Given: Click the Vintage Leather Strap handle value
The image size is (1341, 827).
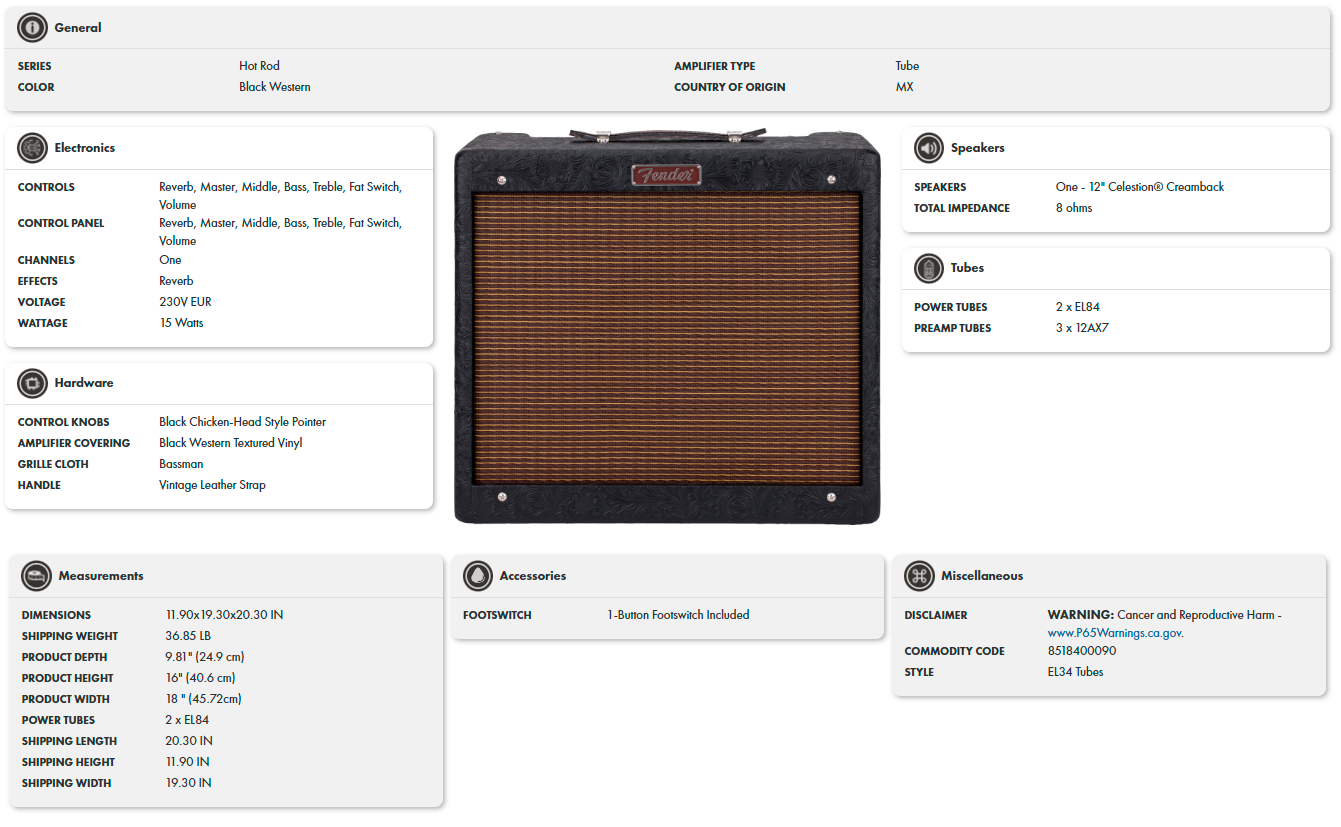Looking at the screenshot, I should [212, 485].
